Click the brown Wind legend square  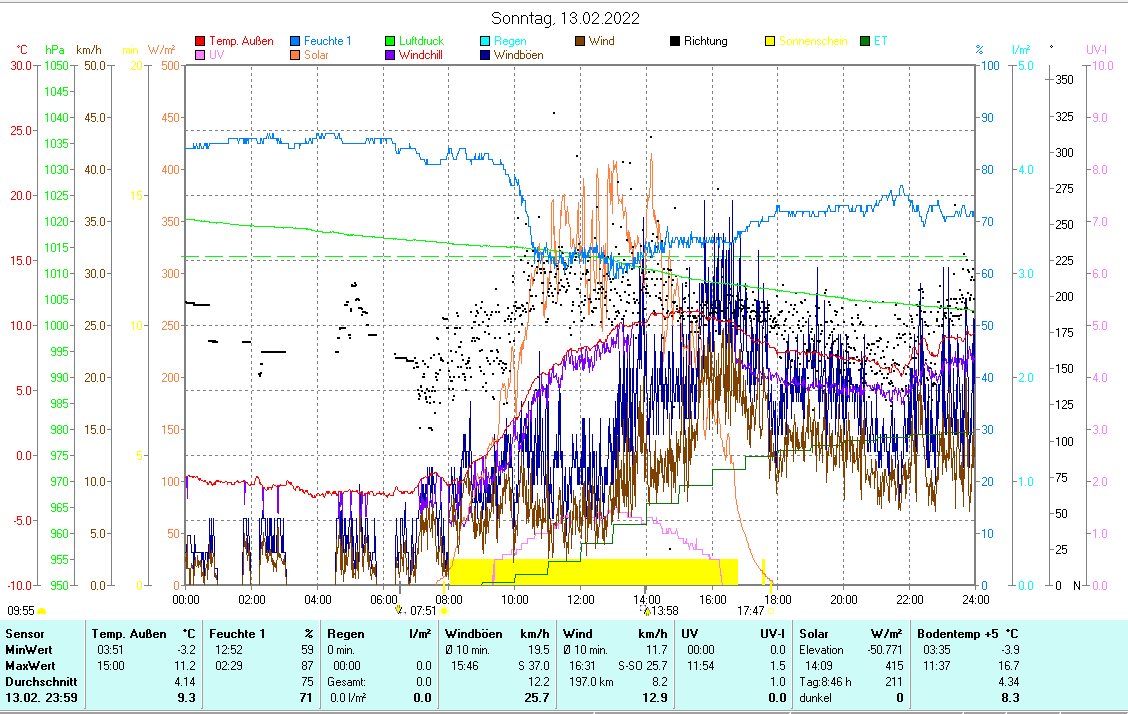[579, 42]
